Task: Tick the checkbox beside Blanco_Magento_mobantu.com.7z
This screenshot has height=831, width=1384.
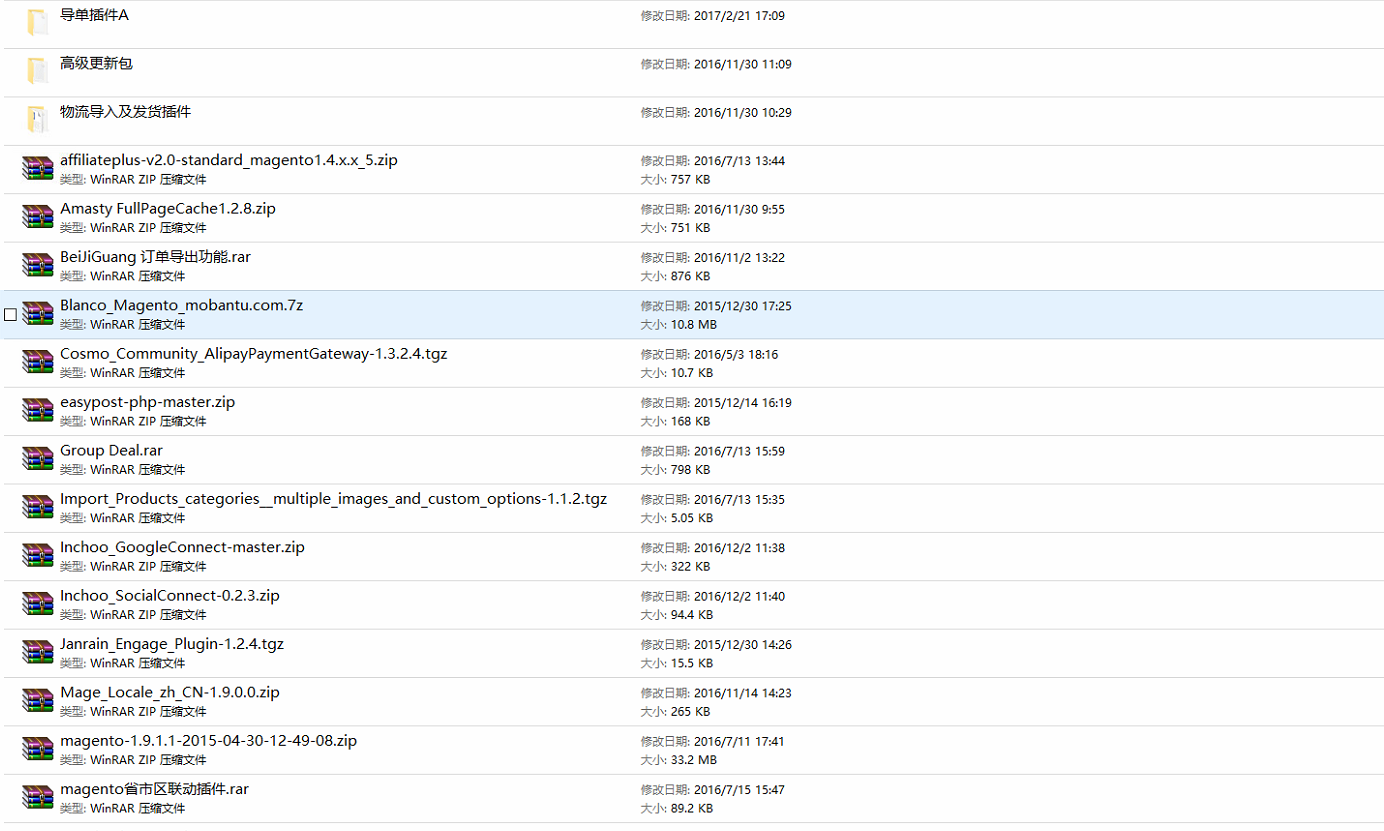Action: [x=10, y=314]
